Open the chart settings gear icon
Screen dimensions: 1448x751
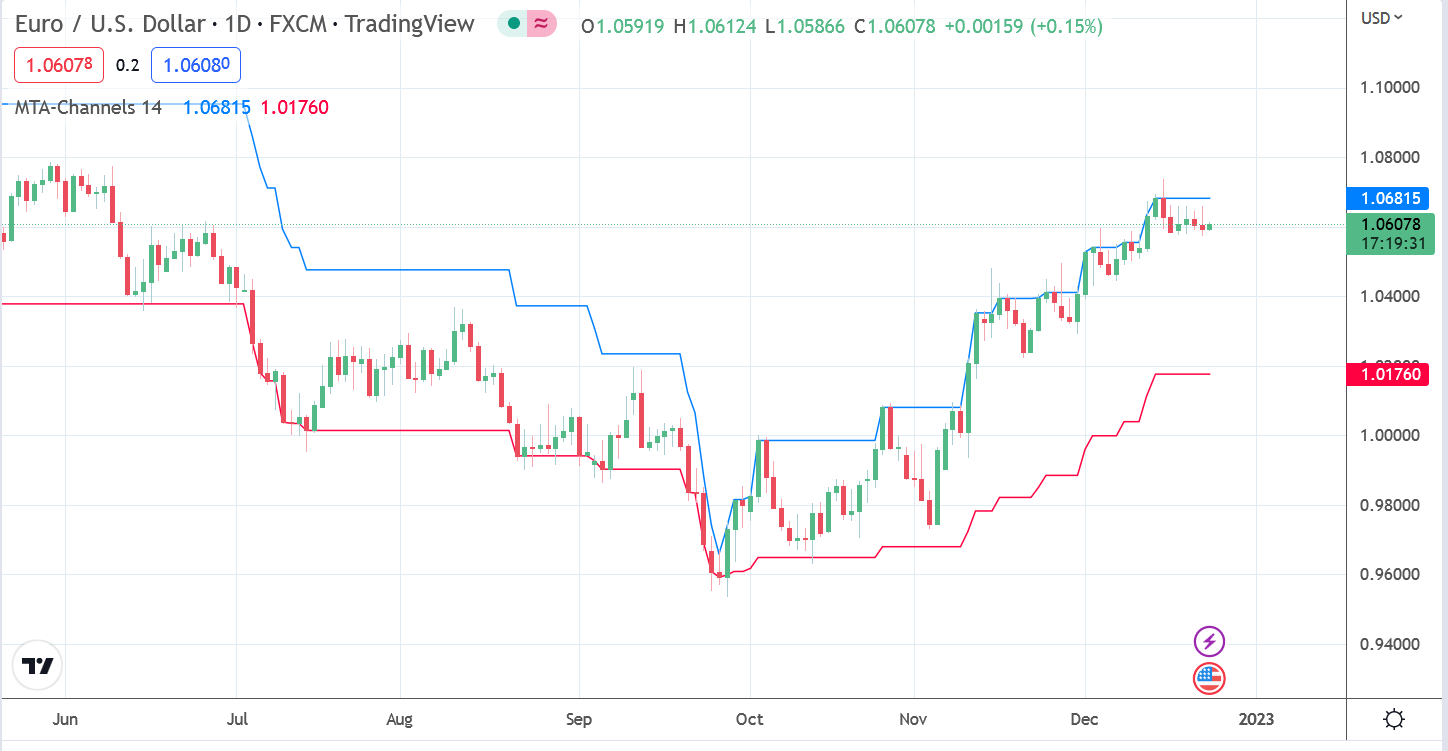pyautogui.click(x=1395, y=719)
